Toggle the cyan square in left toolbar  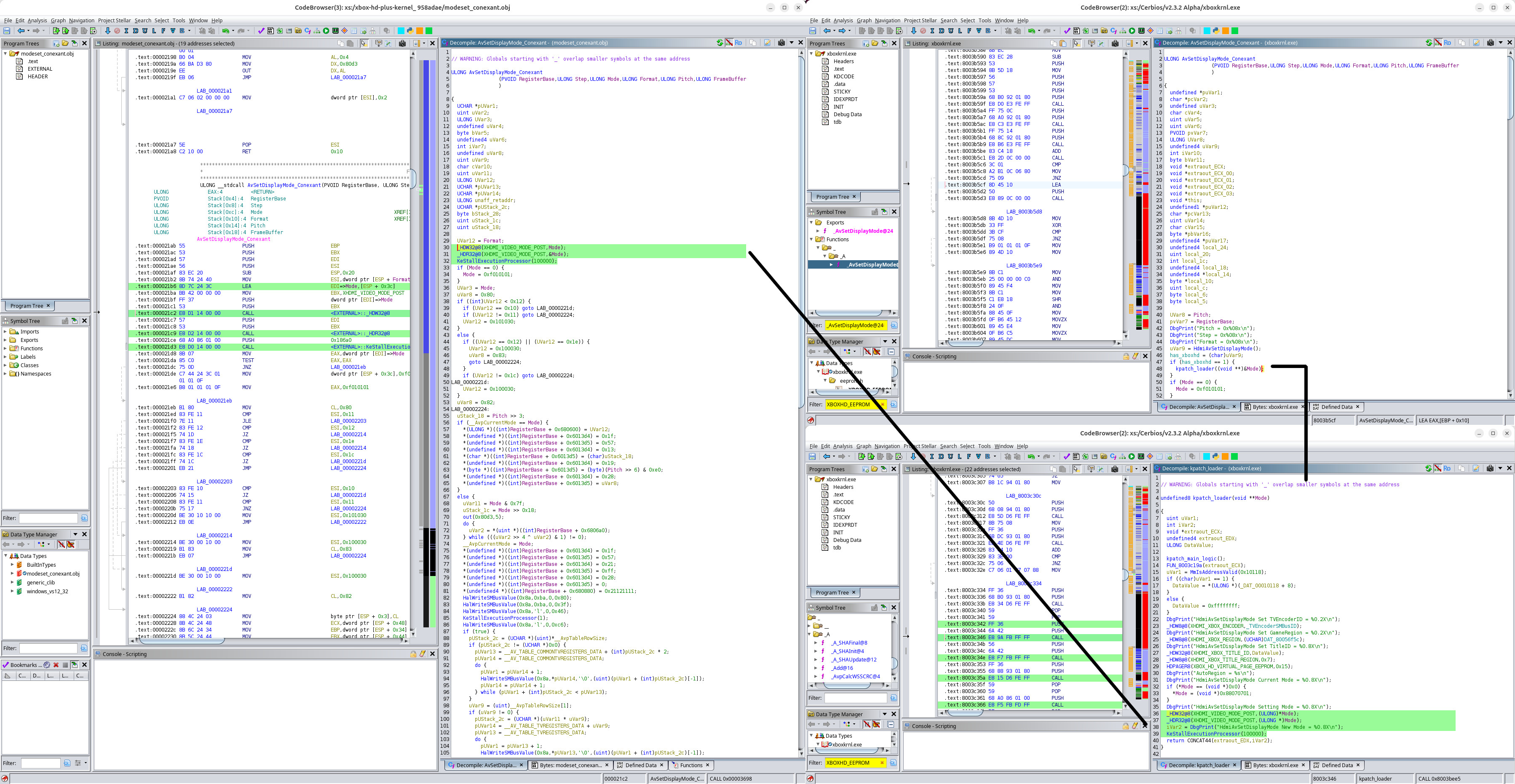pos(401,31)
